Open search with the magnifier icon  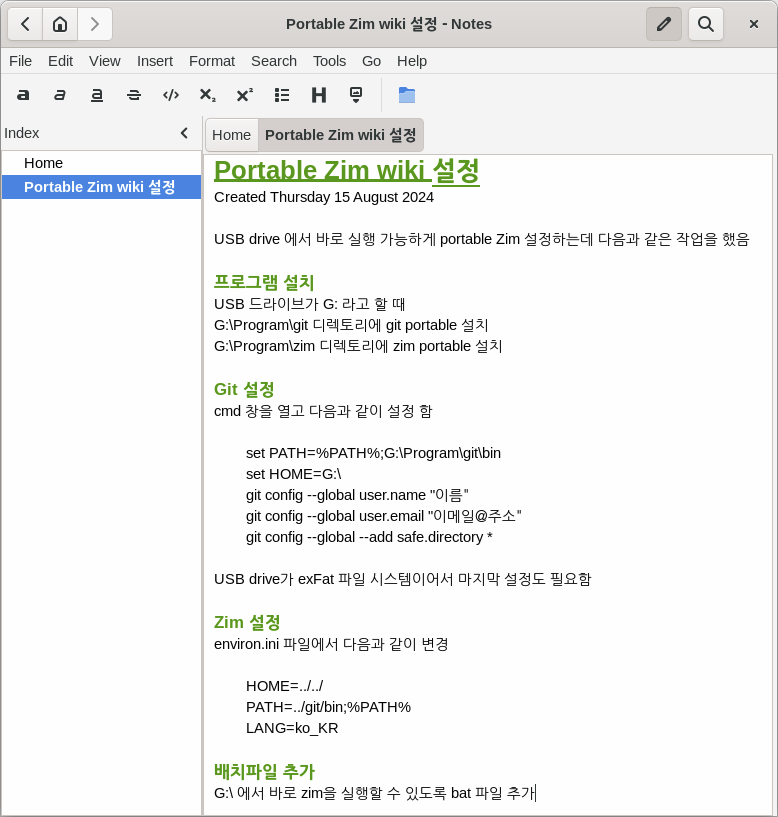click(x=706, y=24)
